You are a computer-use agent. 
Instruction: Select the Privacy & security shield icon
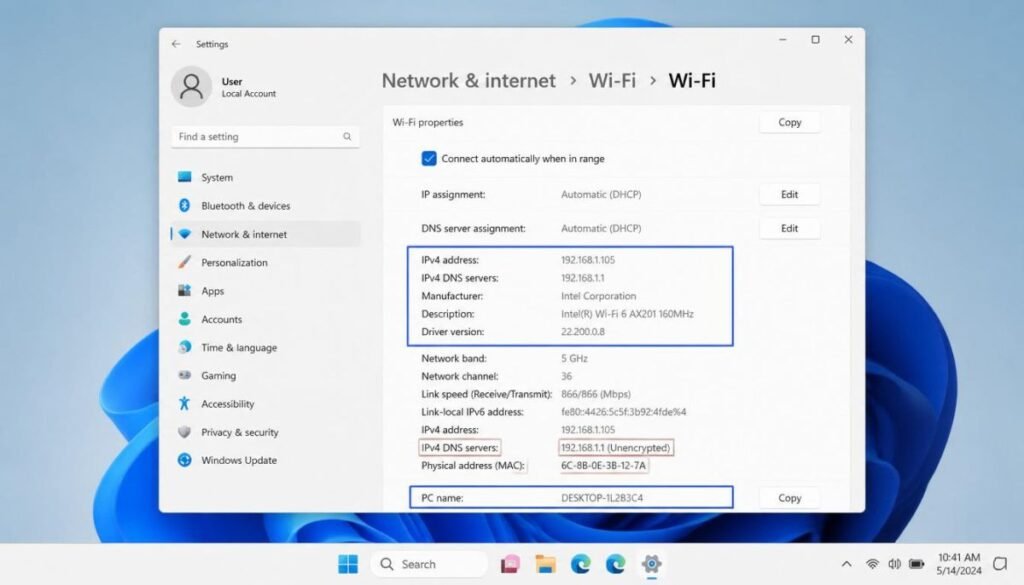pos(185,432)
